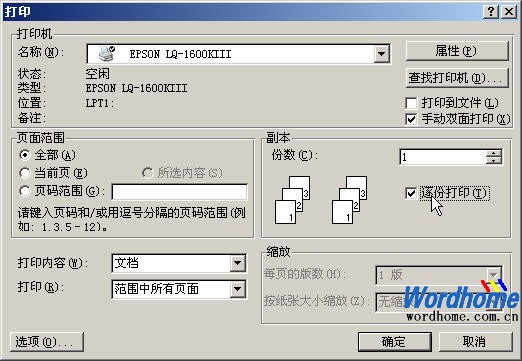Cancel dialog with 取消 button
This screenshot has height=361, width=522.
coord(475,342)
